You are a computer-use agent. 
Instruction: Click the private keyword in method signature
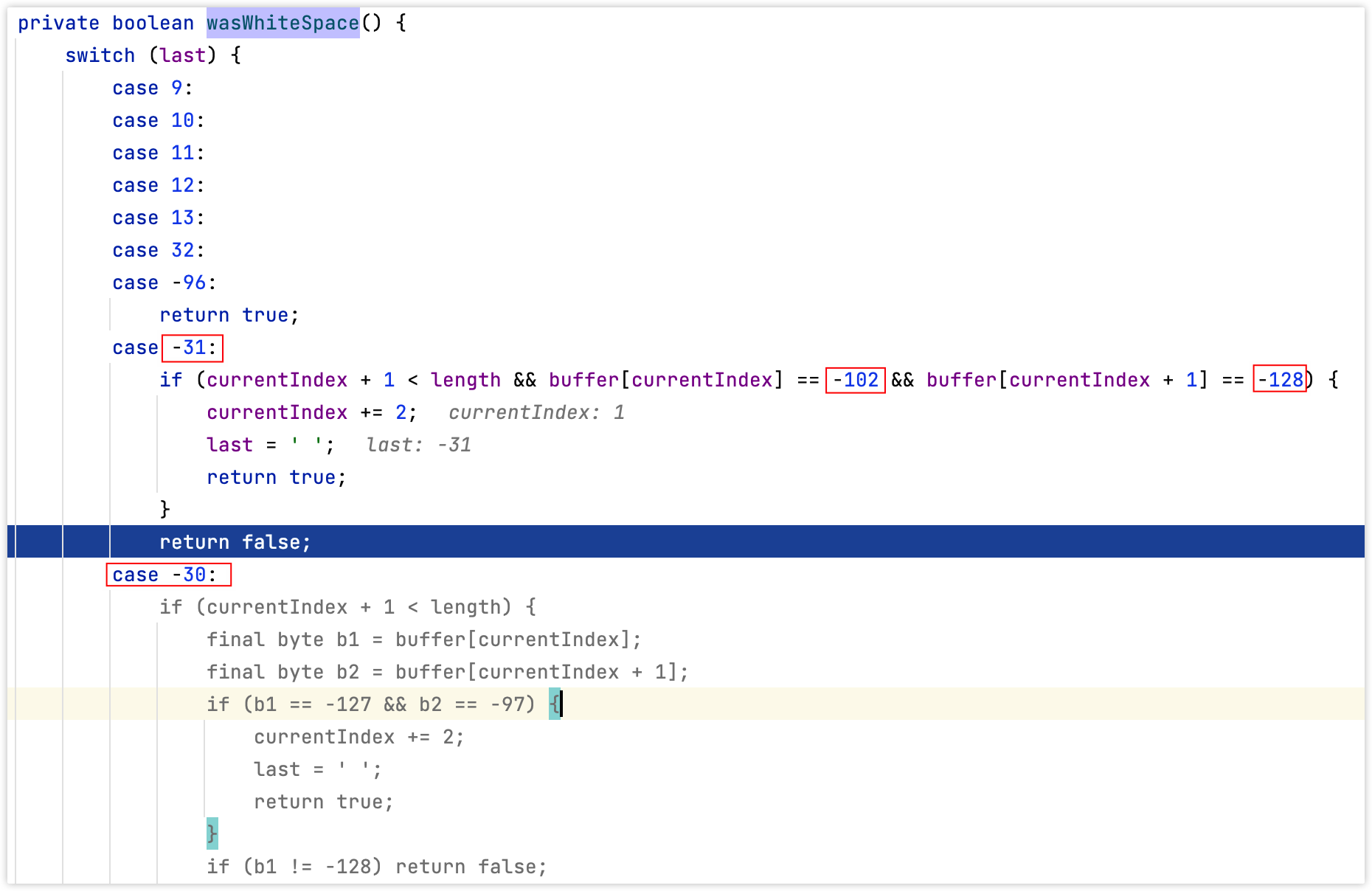58,23
